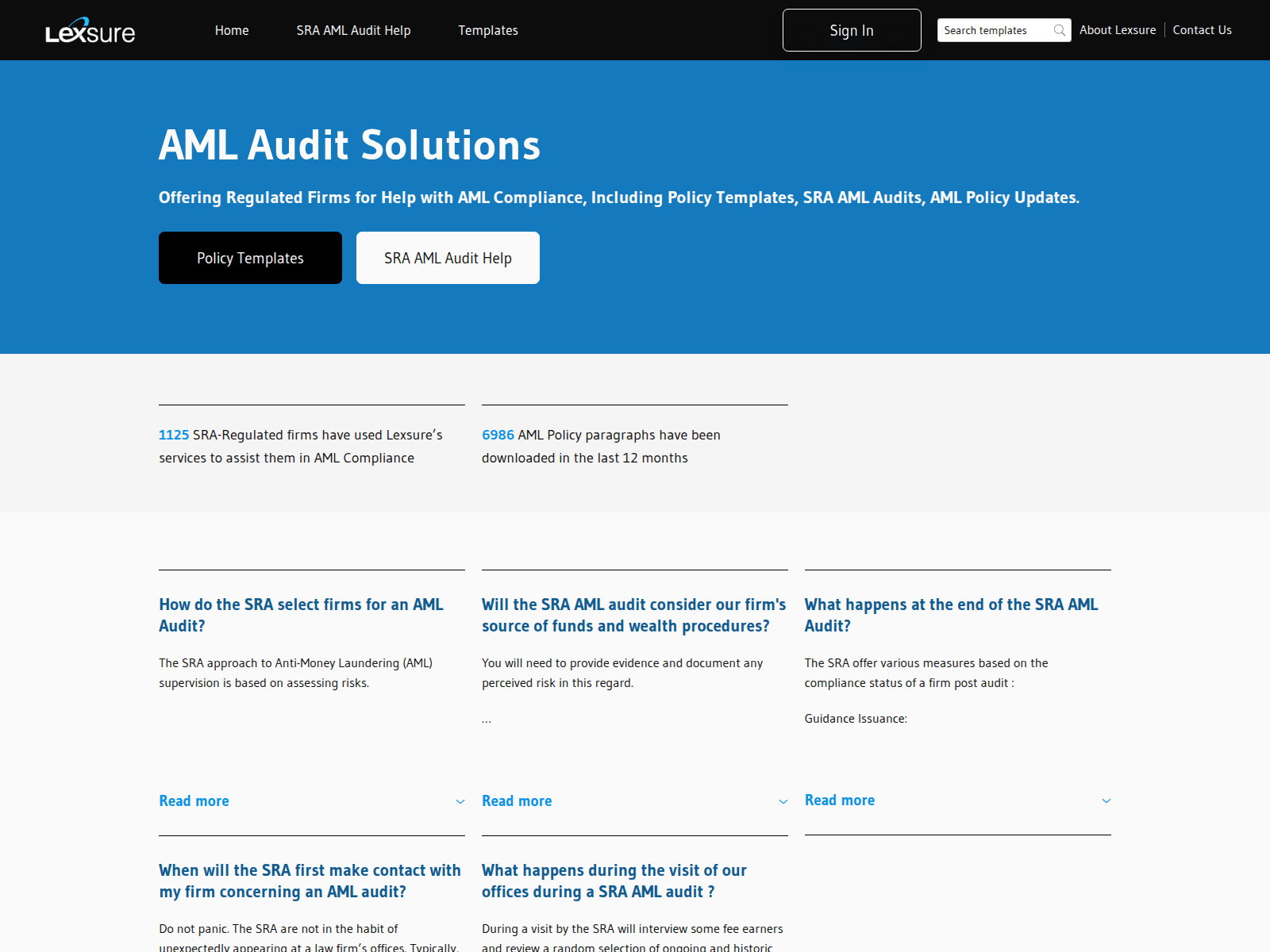Viewport: 1270px width, 952px height.
Task: Expand chevron for 'end of the SRA AML Audit'
Action: pyautogui.click(x=1106, y=801)
